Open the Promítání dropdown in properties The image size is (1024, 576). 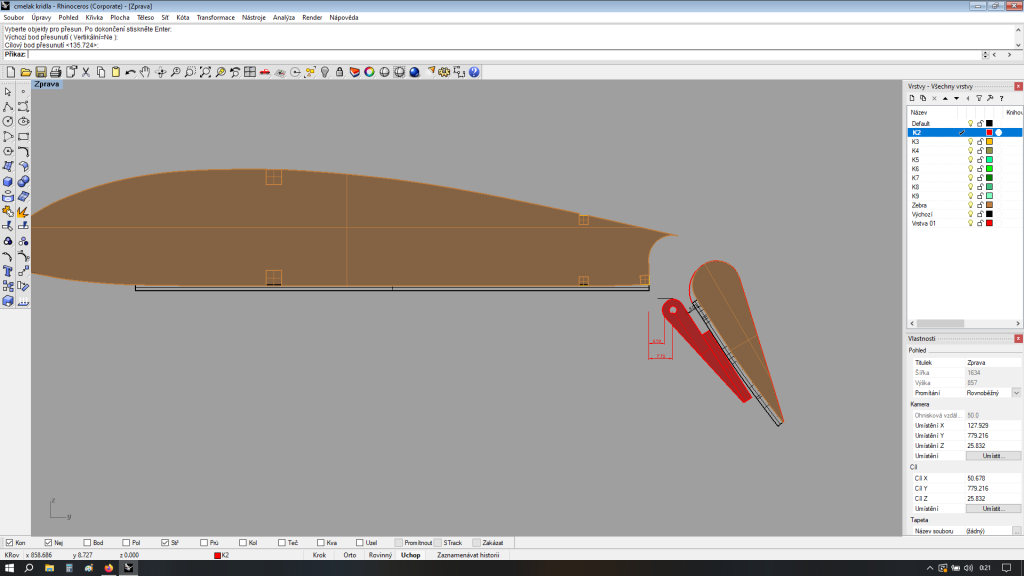click(x=1016, y=393)
